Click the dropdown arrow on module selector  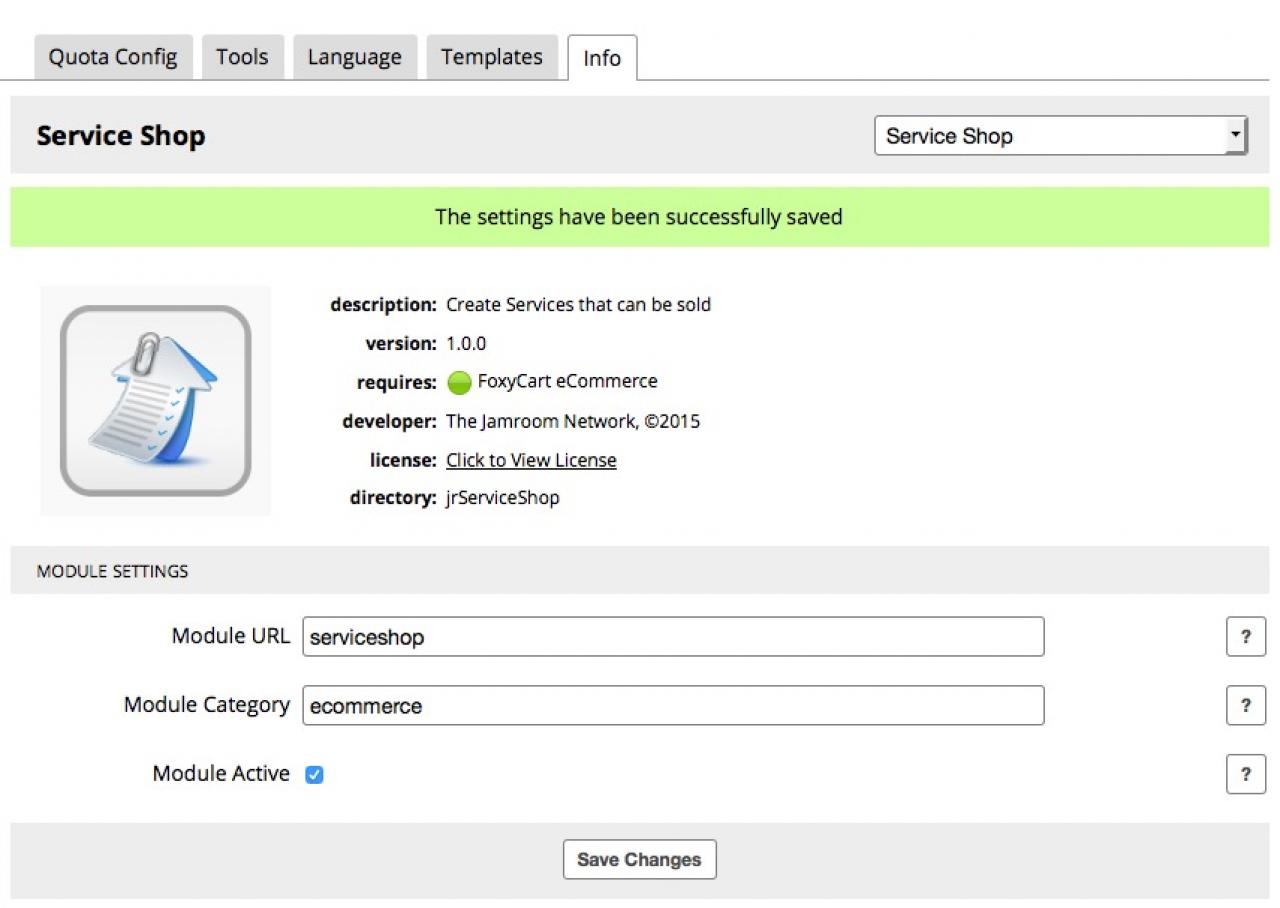pos(1237,136)
